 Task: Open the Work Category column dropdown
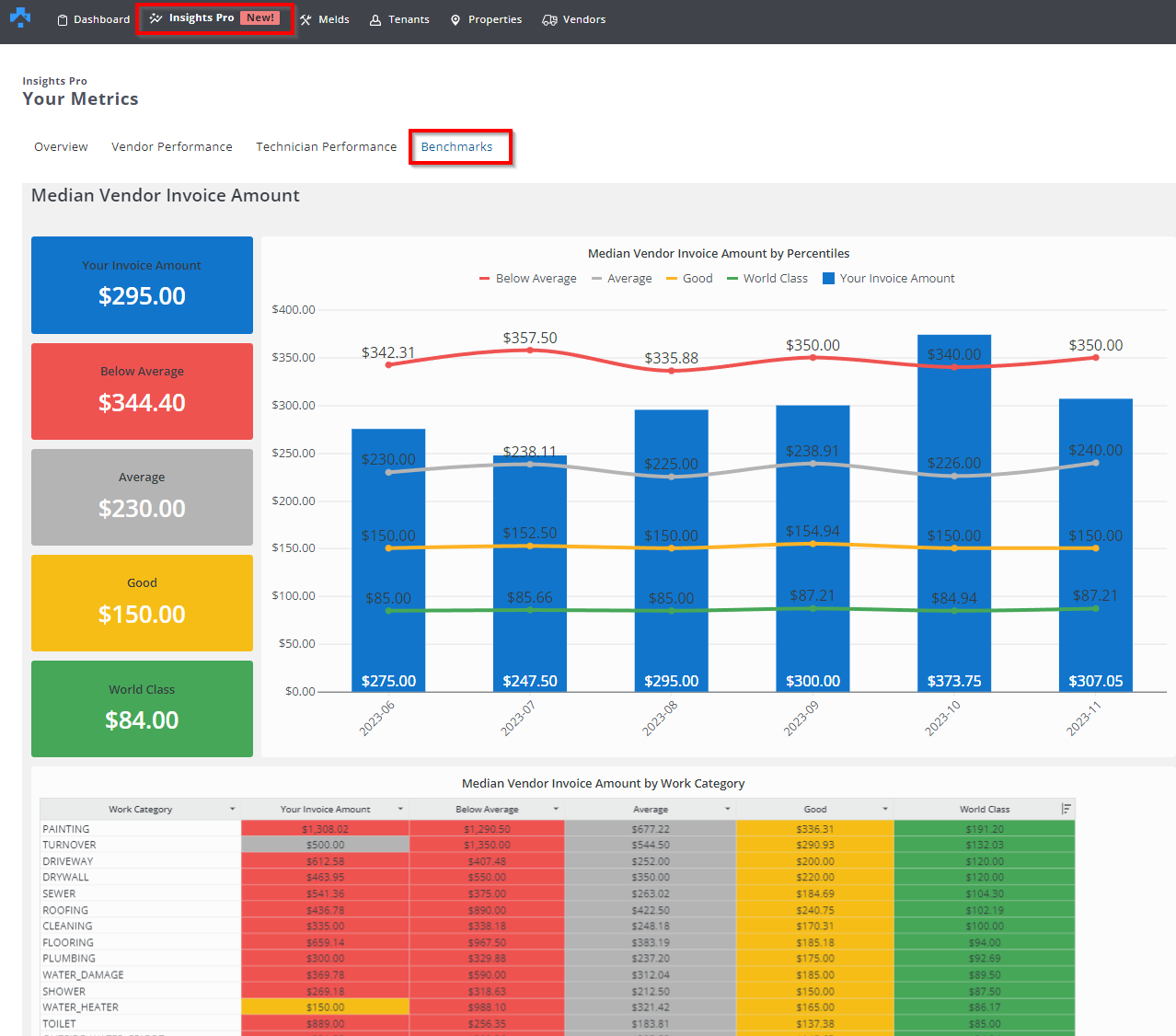pos(232,810)
